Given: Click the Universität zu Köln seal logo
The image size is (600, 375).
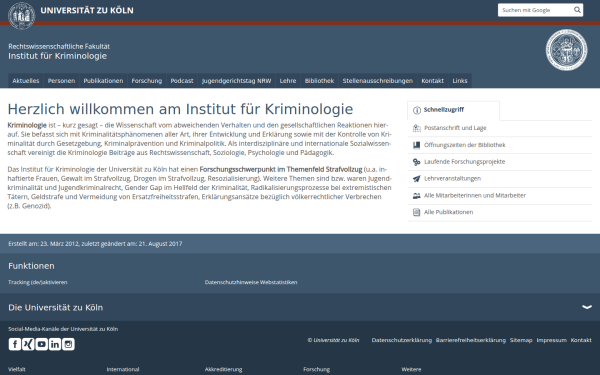Looking at the screenshot, I should [x=21, y=16].
